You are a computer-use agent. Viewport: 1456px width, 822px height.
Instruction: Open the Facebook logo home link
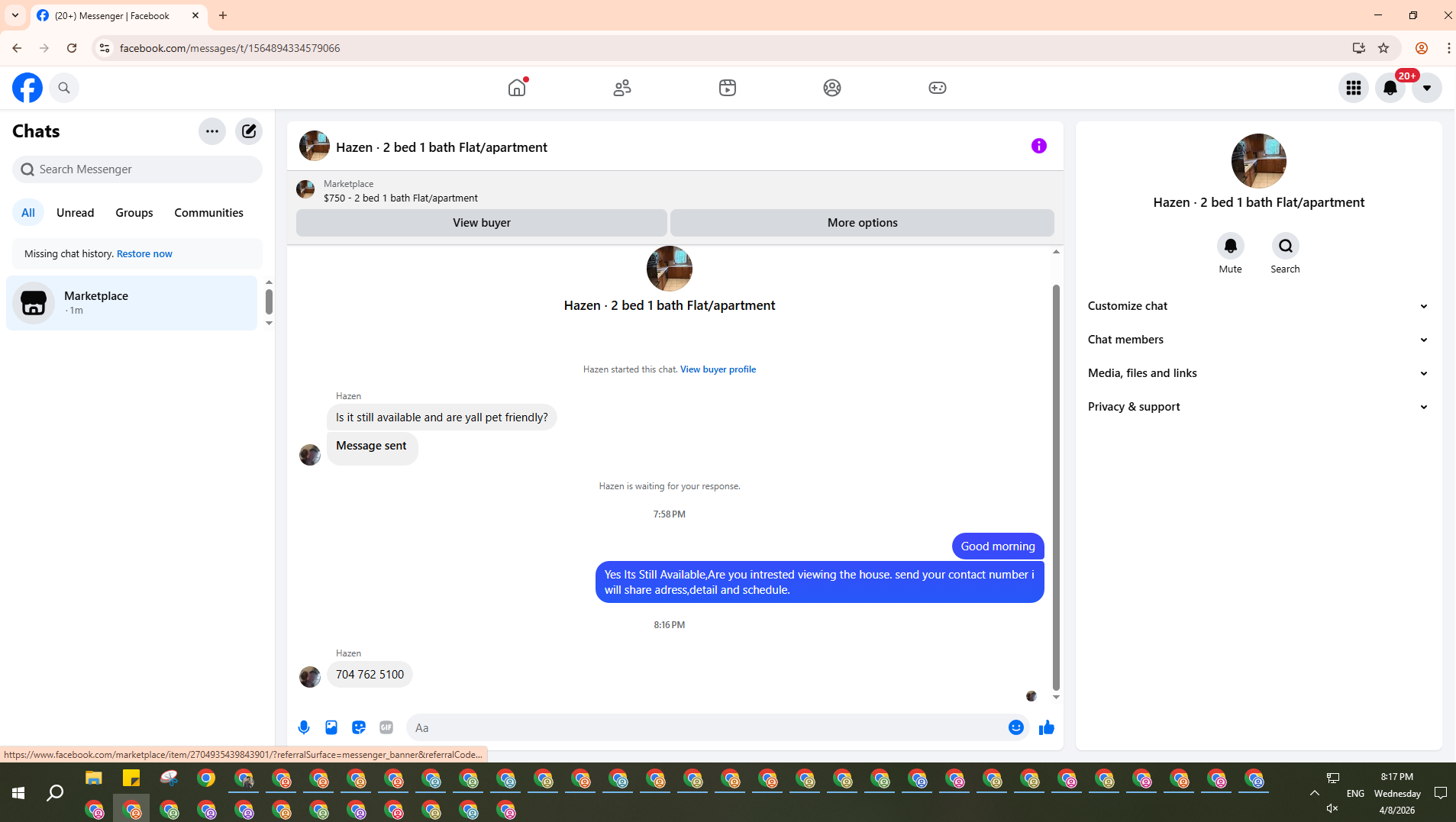(27, 88)
